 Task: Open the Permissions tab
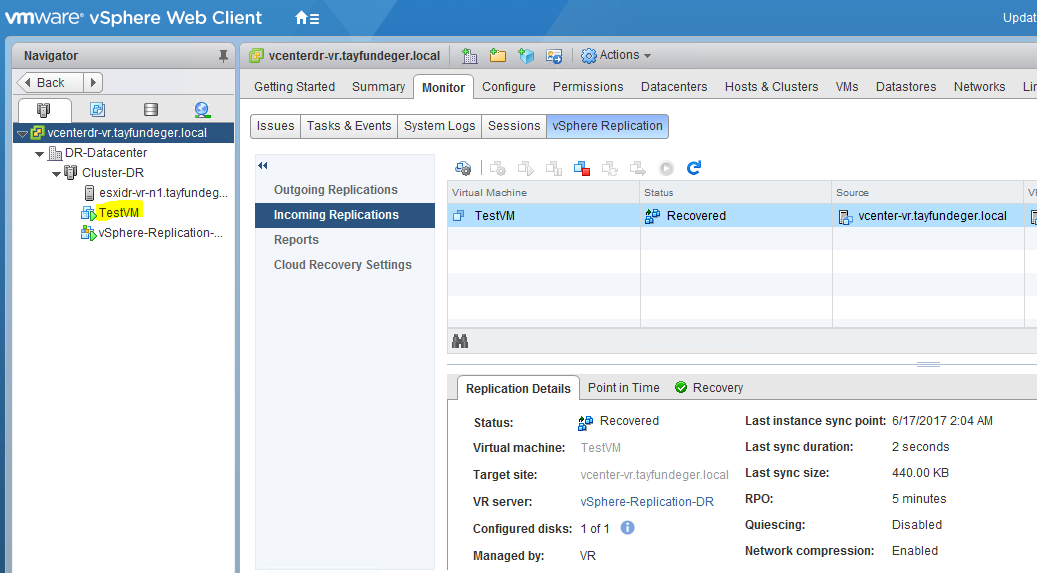click(x=588, y=87)
